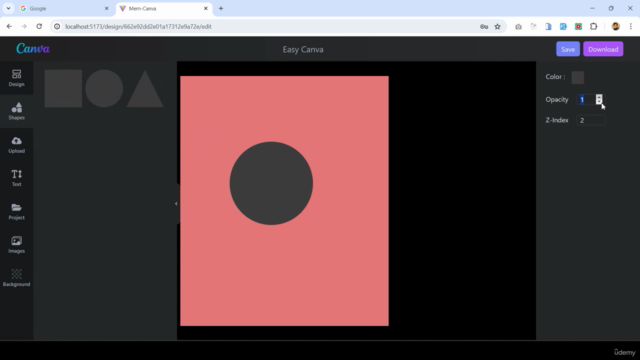Click the Download button
Screen dimensions: 640x360
(x=603, y=49)
